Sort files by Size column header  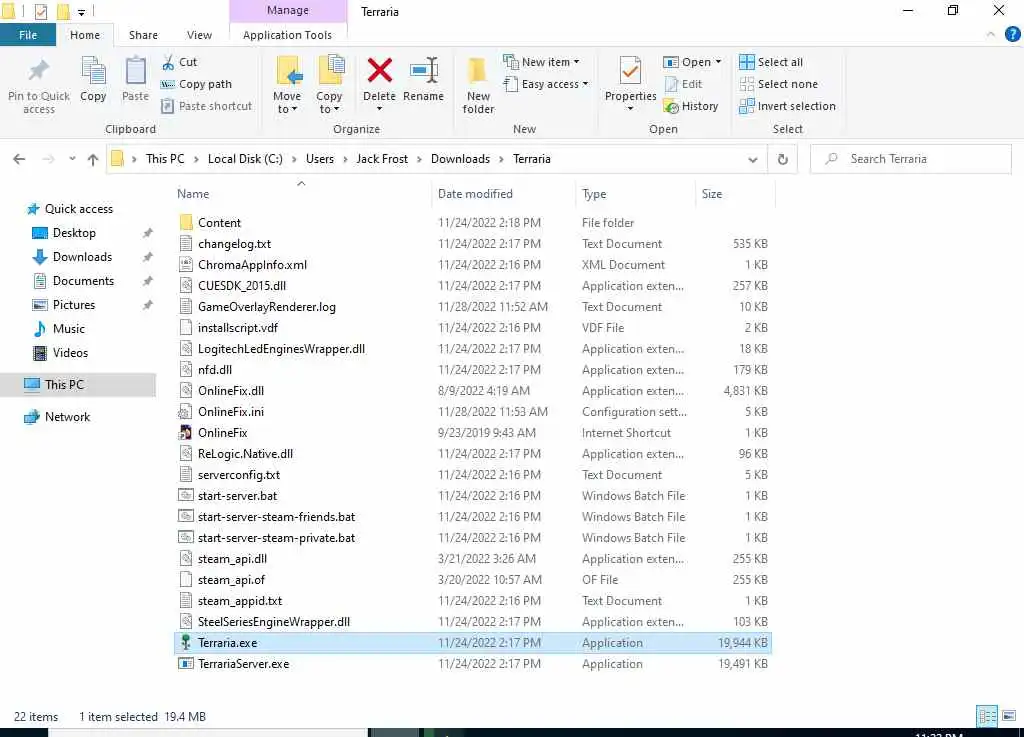point(712,194)
